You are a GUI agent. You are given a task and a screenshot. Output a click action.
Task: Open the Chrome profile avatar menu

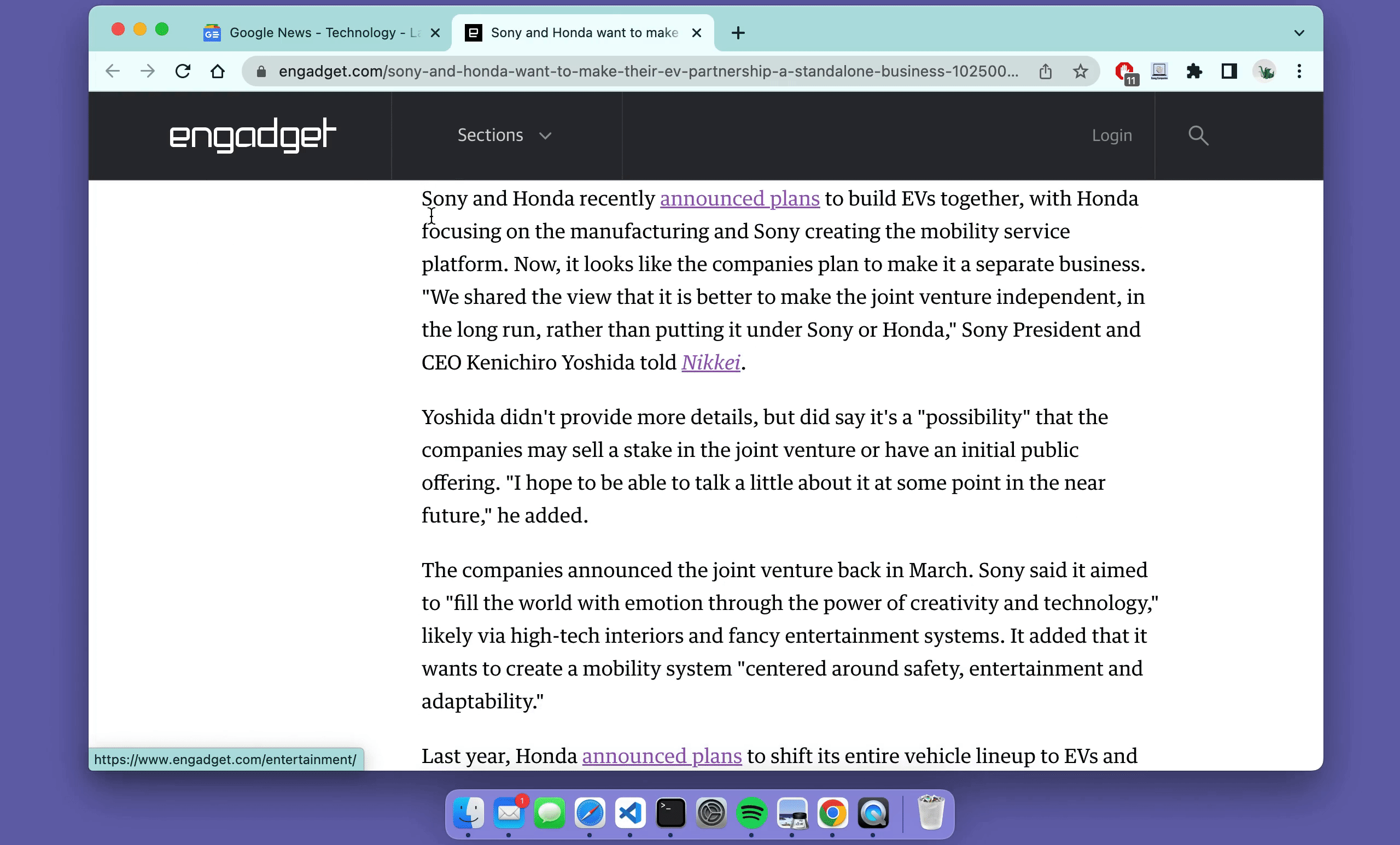point(1265,72)
